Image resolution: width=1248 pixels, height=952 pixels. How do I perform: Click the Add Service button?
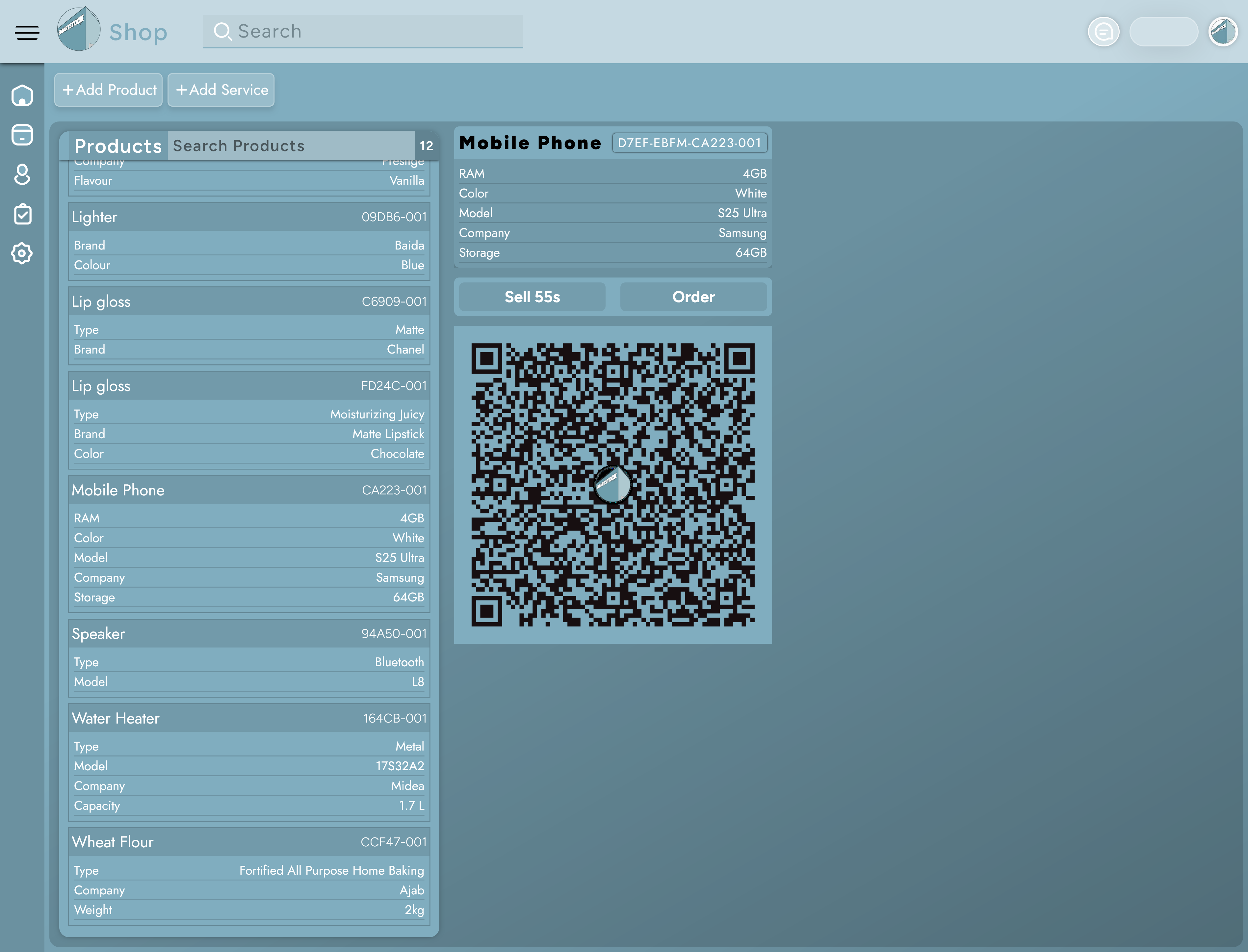click(x=221, y=90)
